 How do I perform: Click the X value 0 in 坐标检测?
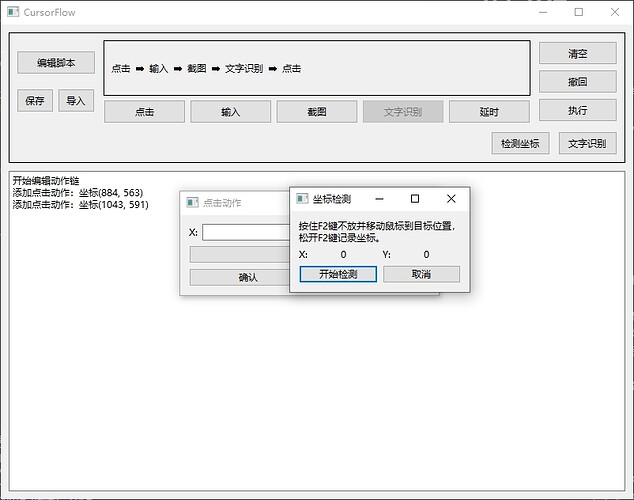coord(343,254)
